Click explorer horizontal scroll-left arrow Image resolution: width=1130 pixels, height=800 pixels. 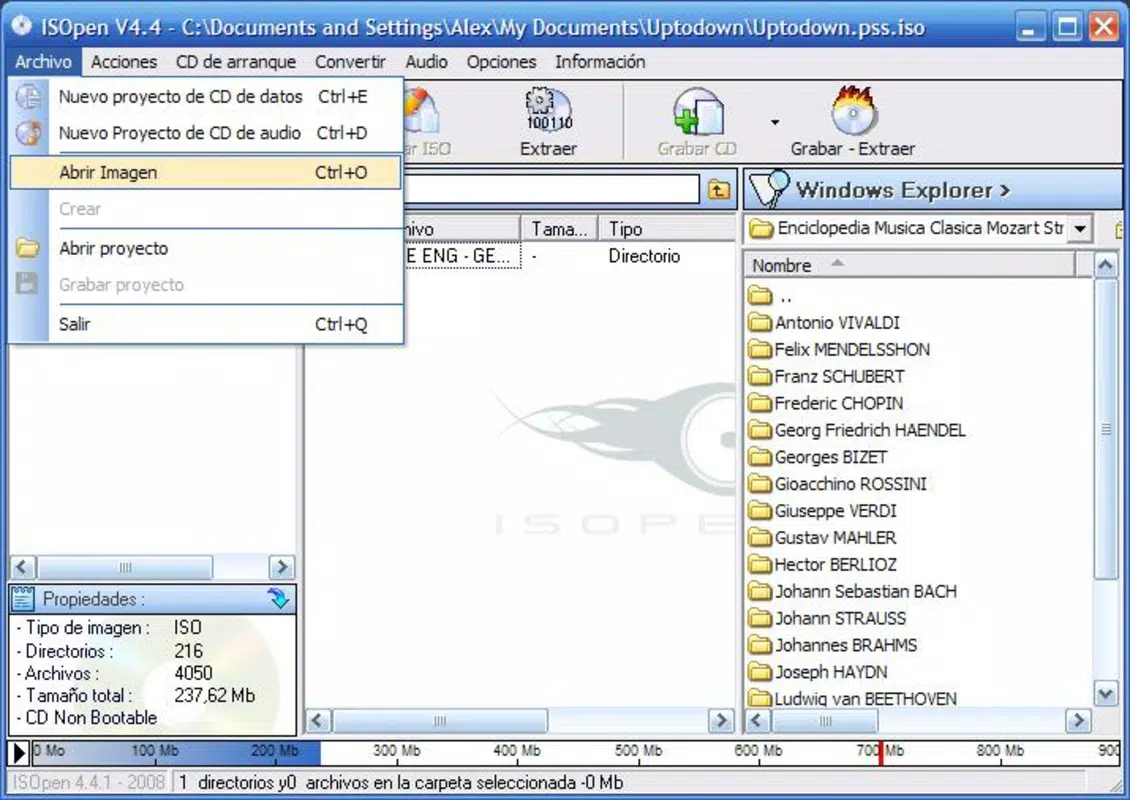(x=757, y=720)
